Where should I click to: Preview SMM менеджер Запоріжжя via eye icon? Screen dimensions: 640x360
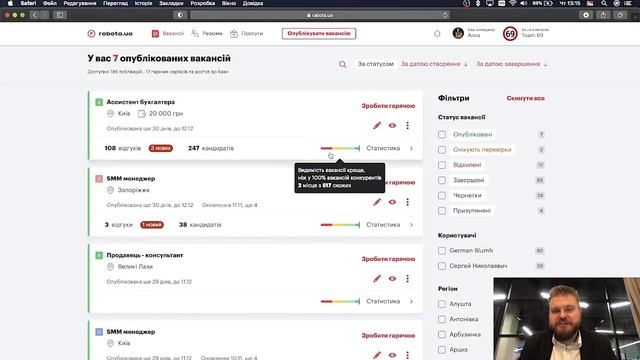(x=392, y=202)
